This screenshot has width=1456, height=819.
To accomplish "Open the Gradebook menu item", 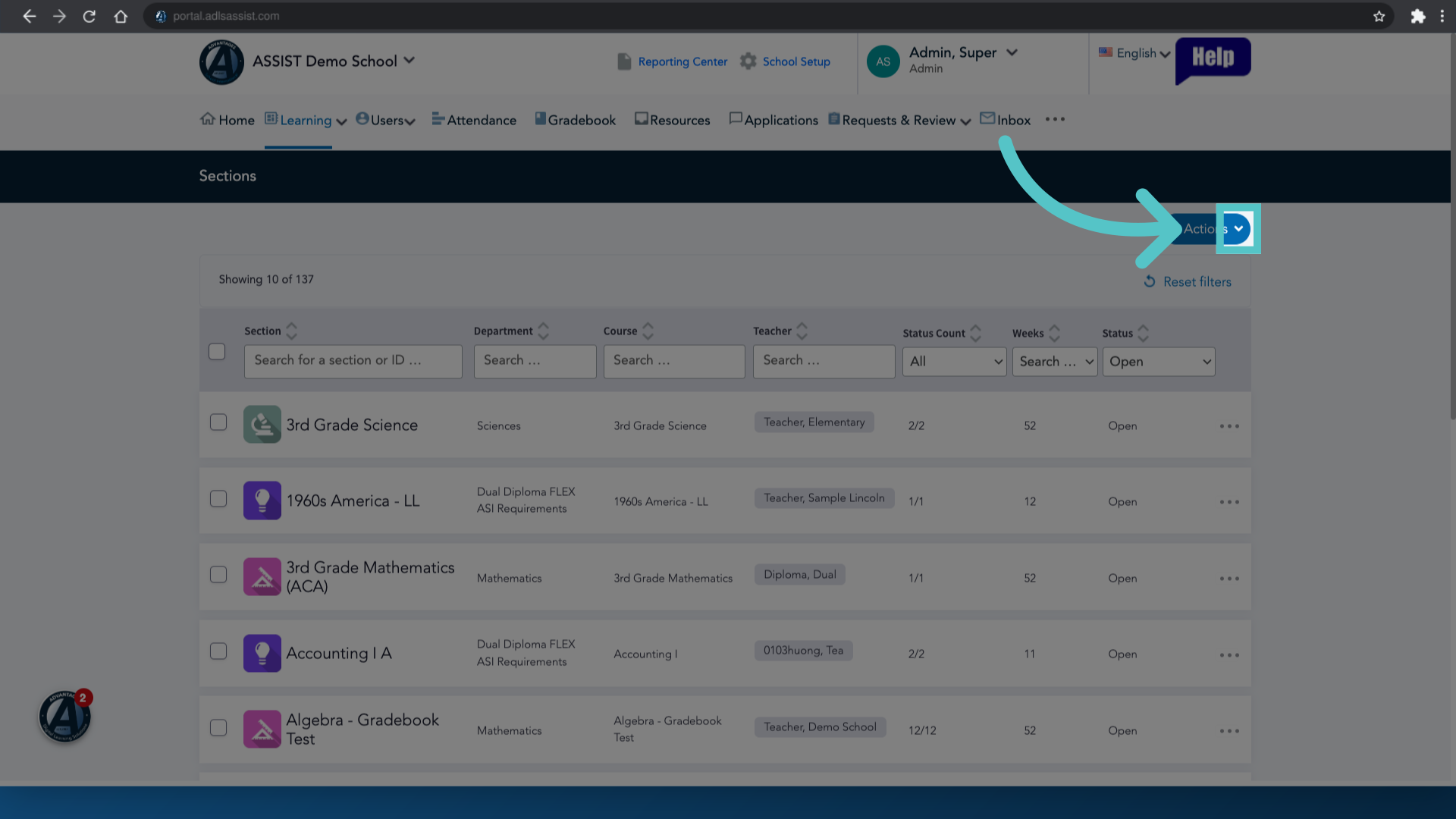I will [575, 120].
